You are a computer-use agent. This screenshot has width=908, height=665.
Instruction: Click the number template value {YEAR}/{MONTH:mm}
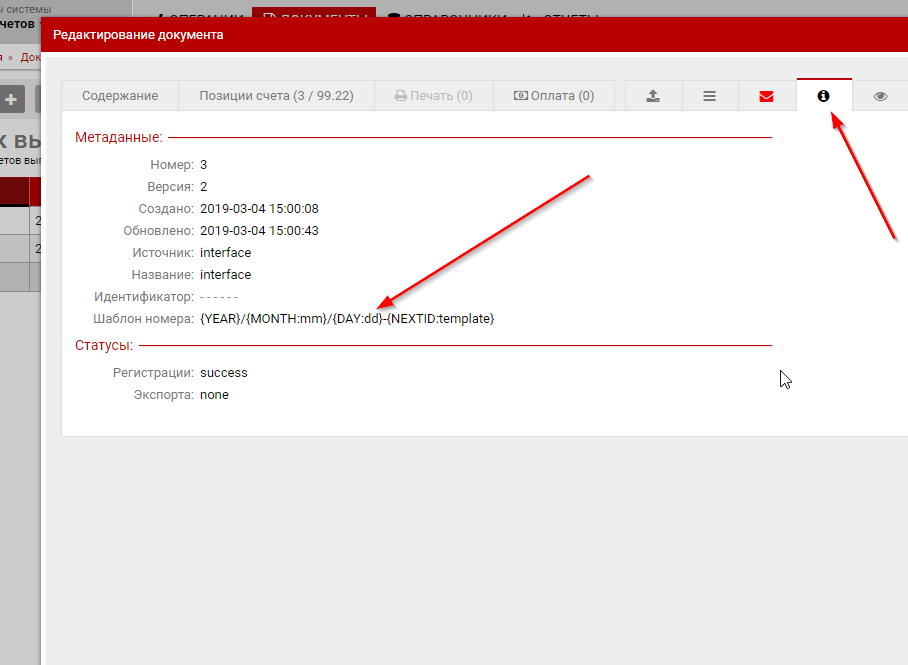[x=347, y=319]
